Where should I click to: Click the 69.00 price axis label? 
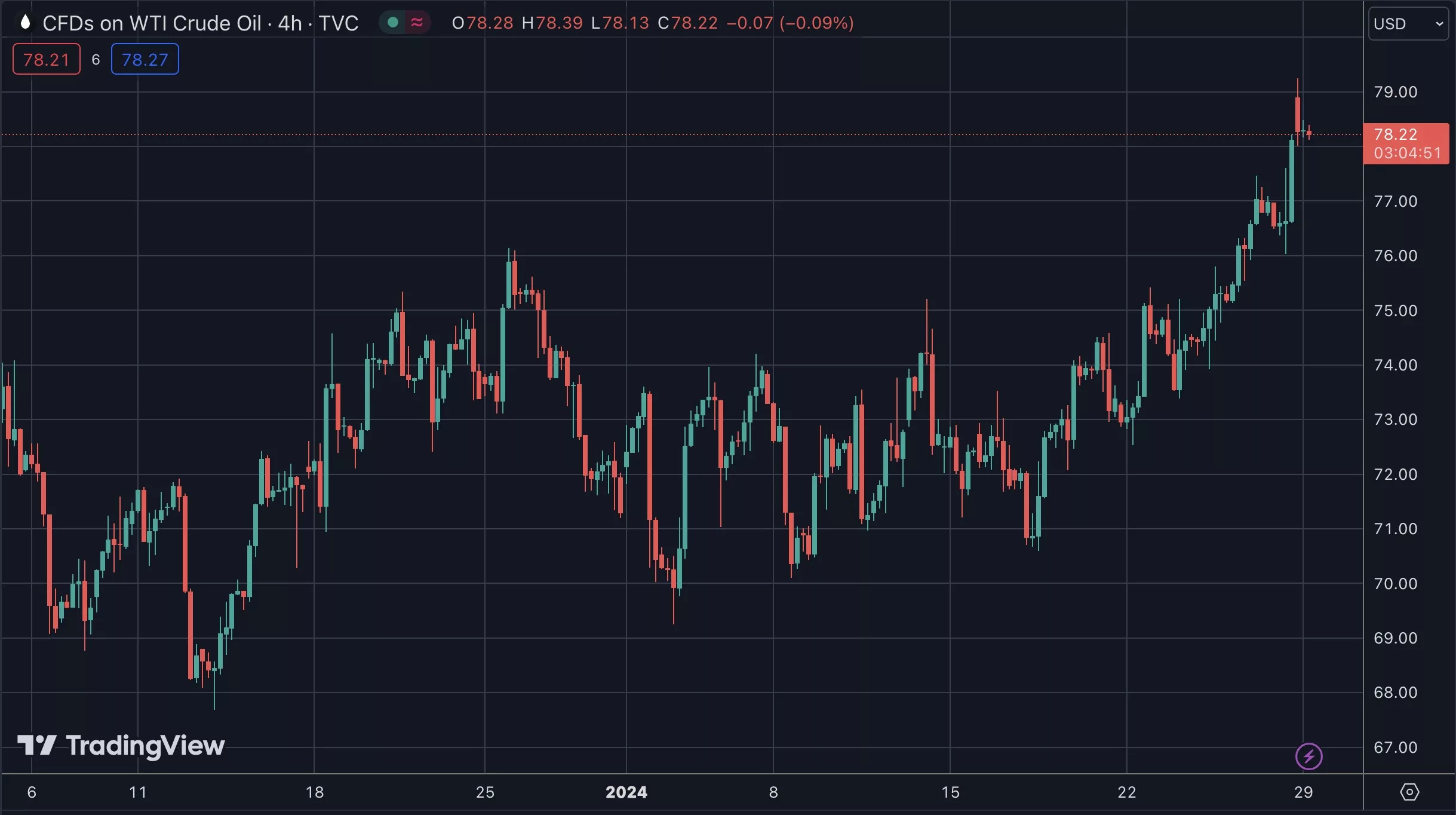1396,638
